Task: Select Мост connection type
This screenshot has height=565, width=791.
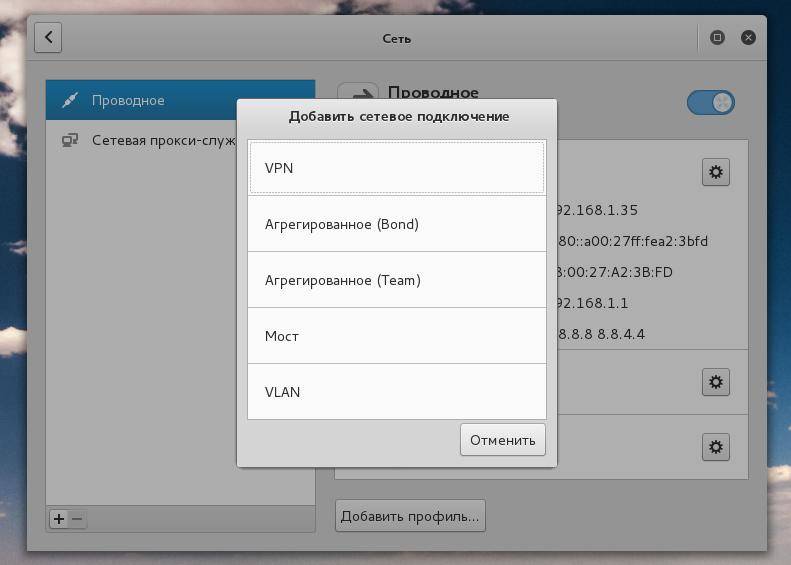Action: coord(397,336)
